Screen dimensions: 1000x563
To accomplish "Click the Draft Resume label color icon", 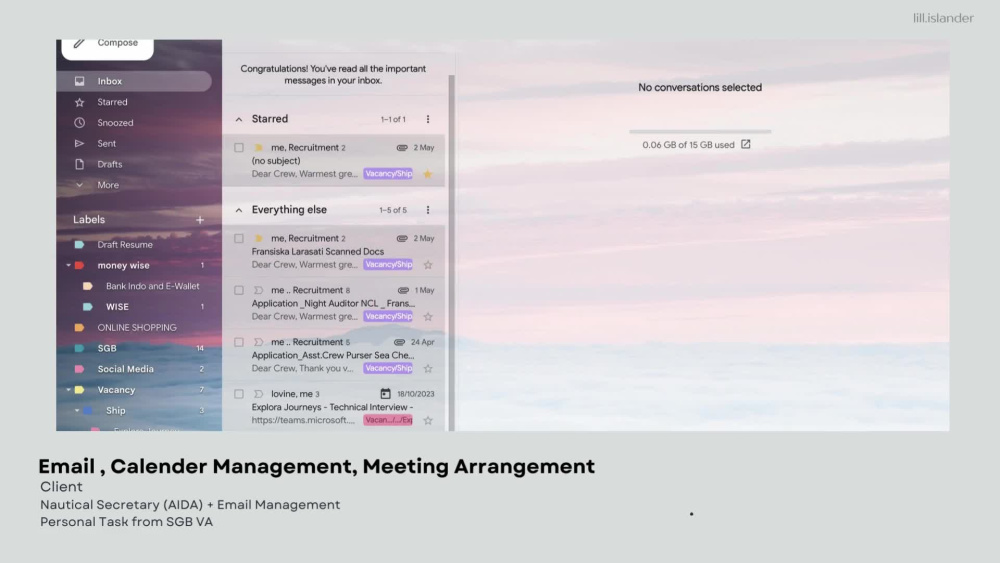I will (x=79, y=244).
